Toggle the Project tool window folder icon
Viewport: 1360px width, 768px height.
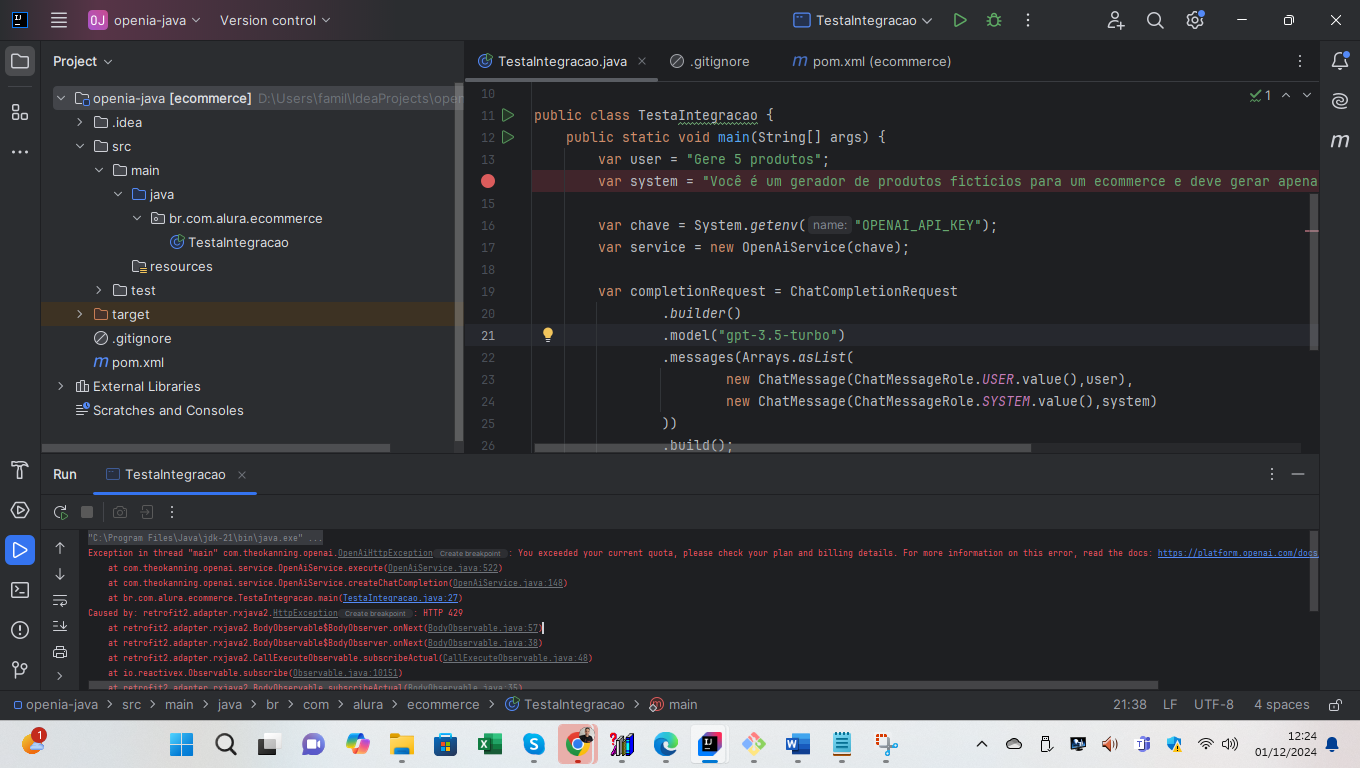click(x=20, y=61)
